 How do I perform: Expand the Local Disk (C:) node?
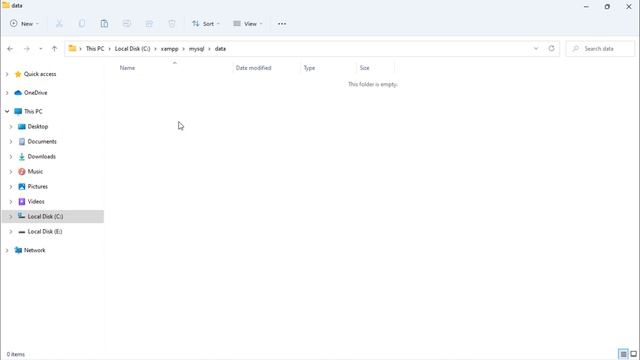pos(11,216)
